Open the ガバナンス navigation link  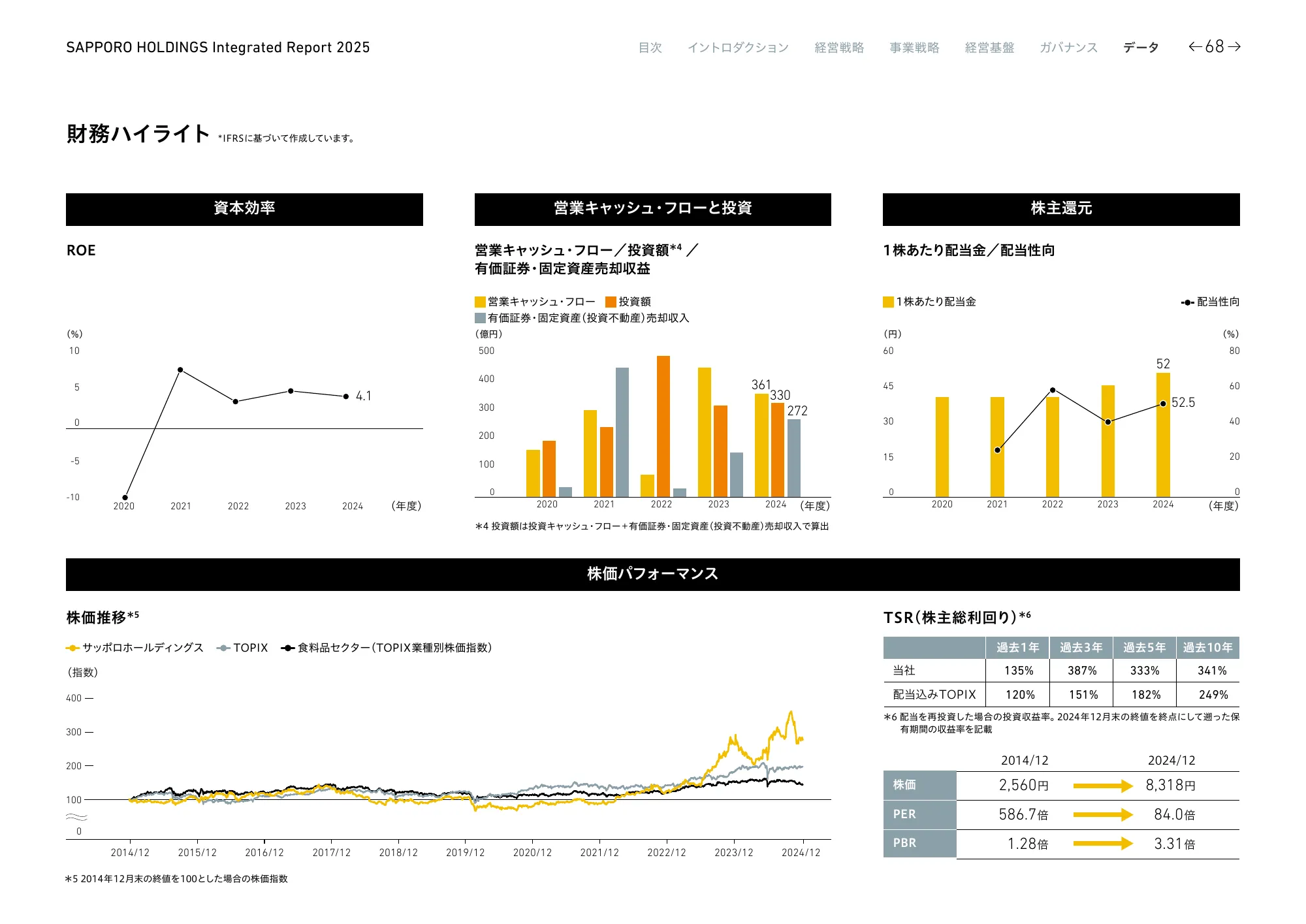[x=1068, y=48]
